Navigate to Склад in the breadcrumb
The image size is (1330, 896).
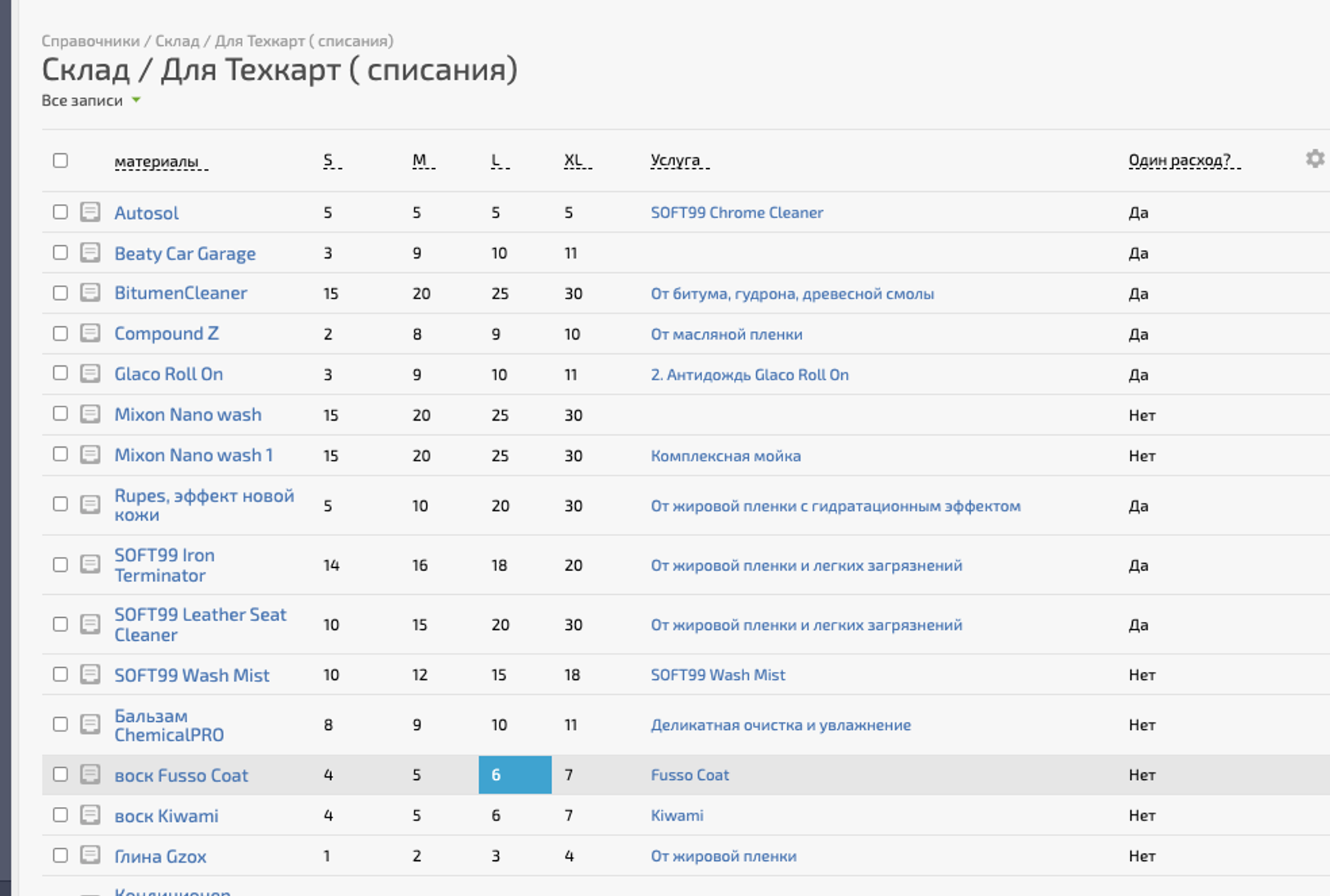177,41
